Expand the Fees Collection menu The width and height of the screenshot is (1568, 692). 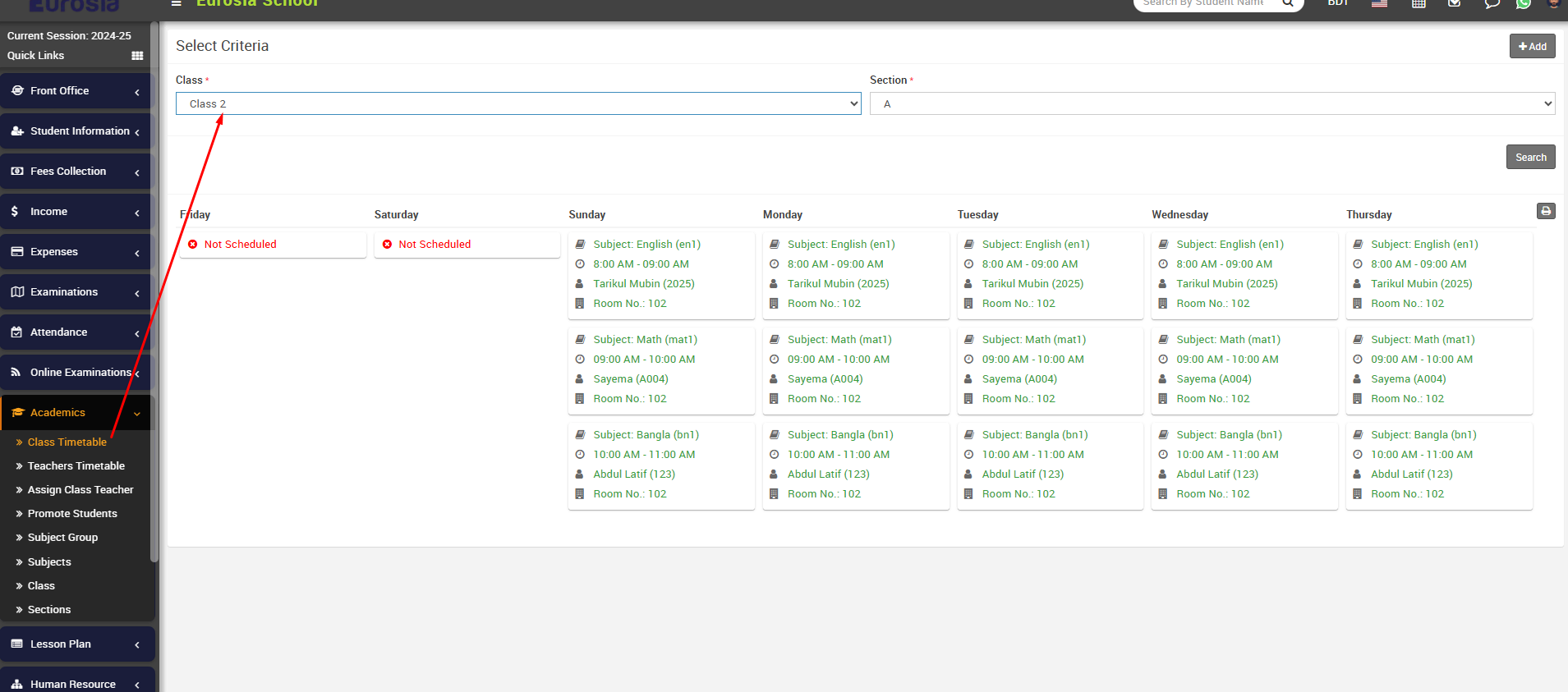tap(76, 172)
